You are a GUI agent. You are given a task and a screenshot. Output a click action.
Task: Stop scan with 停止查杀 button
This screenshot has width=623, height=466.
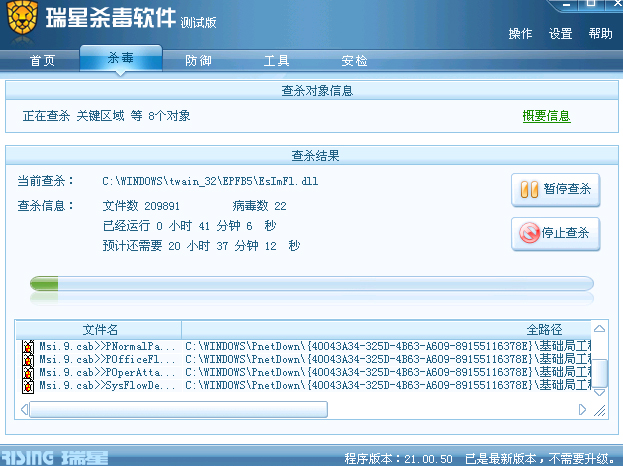coord(555,234)
